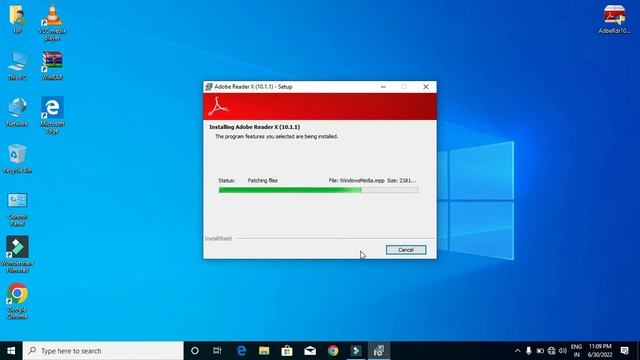The width and height of the screenshot is (640, 360).
Task: Open the Action Center notifications icon
Action: pyautogui.click(x=624, y=351)
